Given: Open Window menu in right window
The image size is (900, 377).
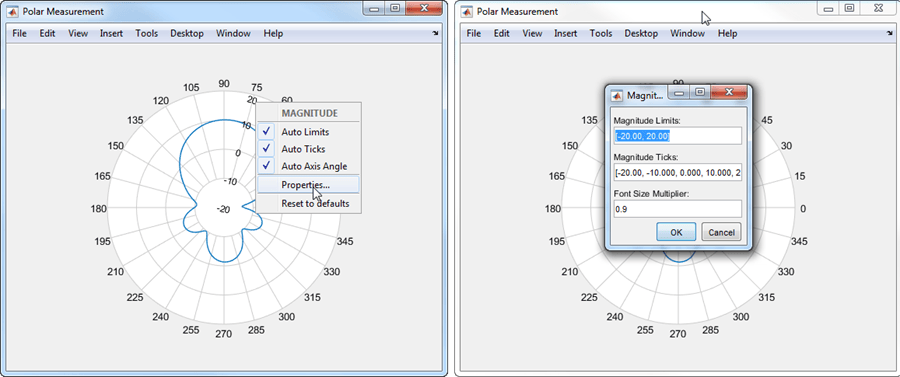Looking at the screenshot, I should [687, 33].
